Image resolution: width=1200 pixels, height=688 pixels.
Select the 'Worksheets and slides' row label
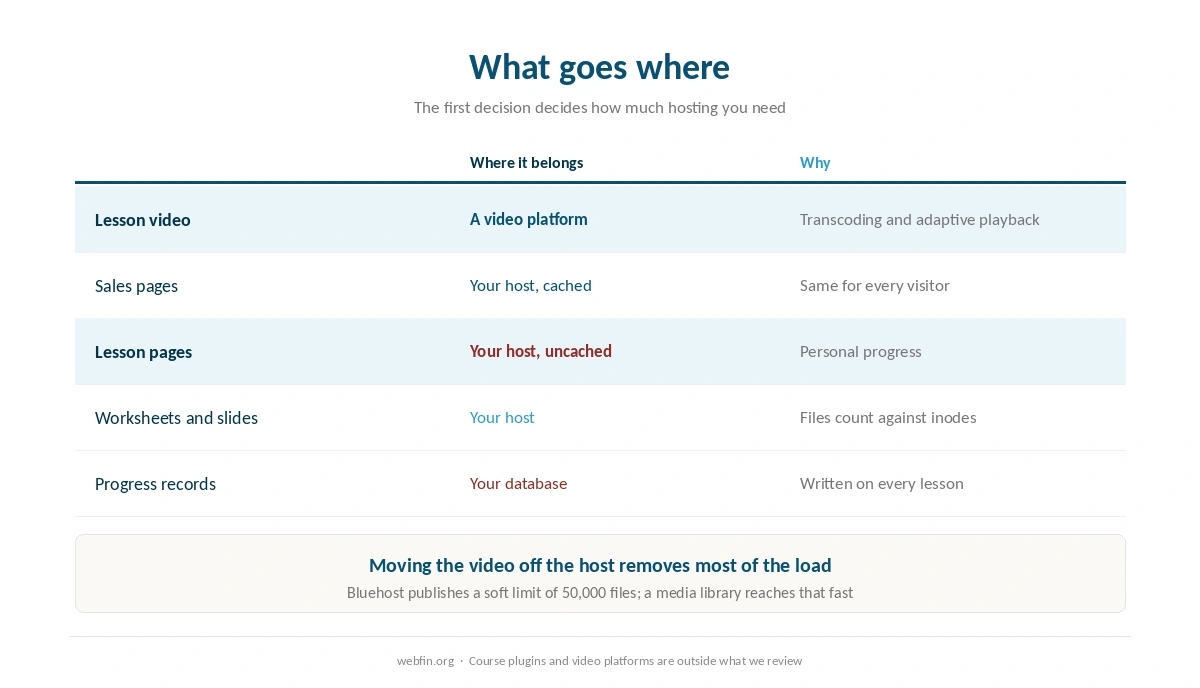(x=176, y=418)
